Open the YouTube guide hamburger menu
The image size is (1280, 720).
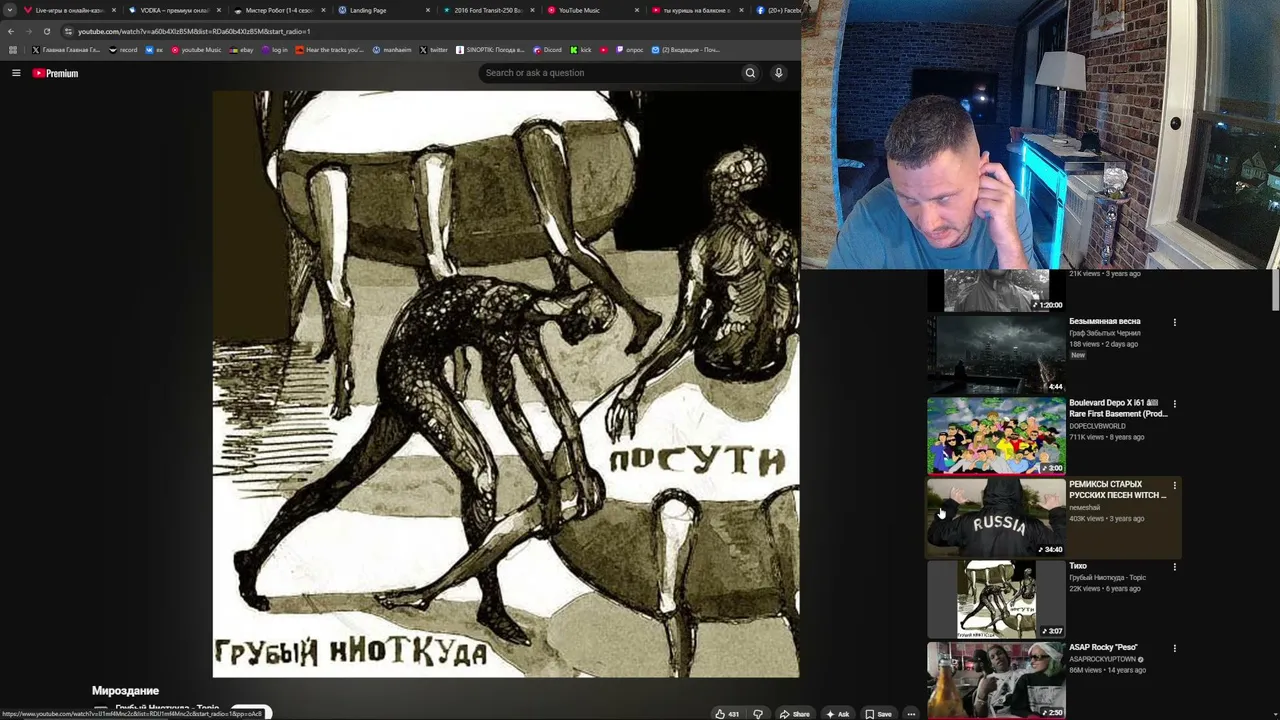coord(16,73)
